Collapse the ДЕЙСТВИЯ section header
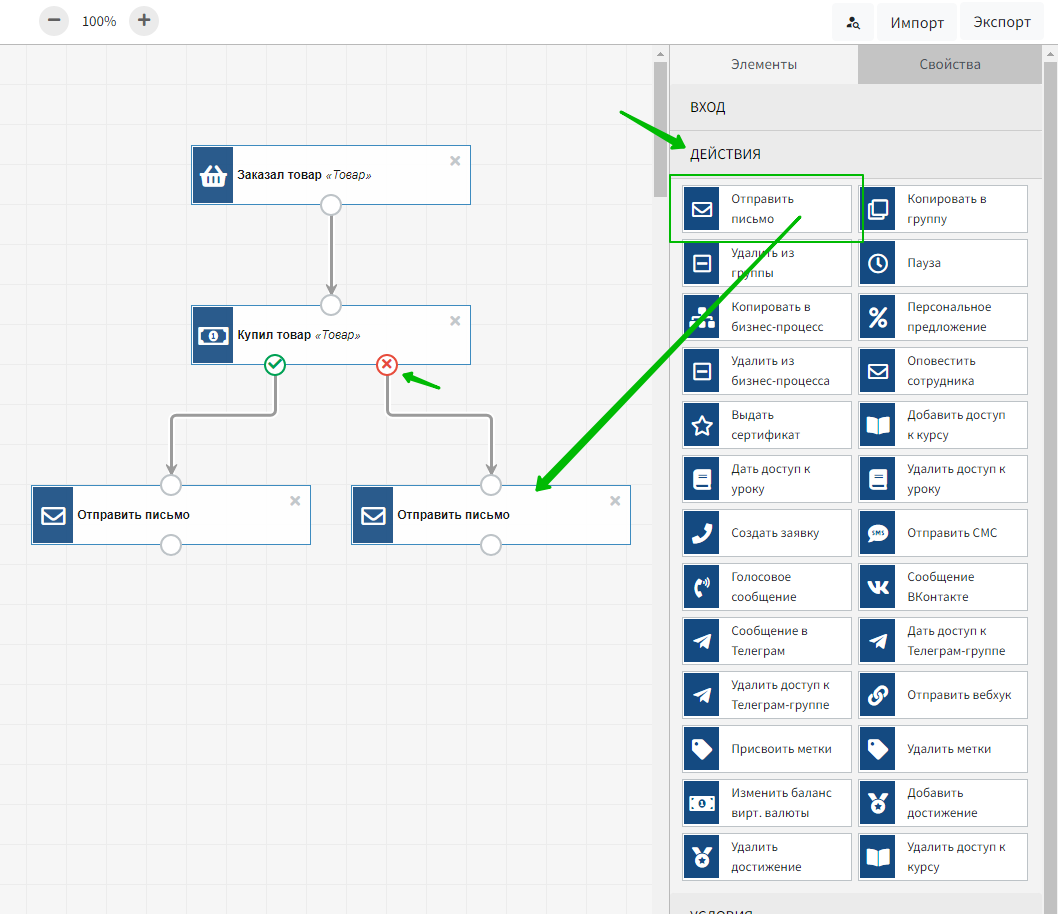 point(725,154)
